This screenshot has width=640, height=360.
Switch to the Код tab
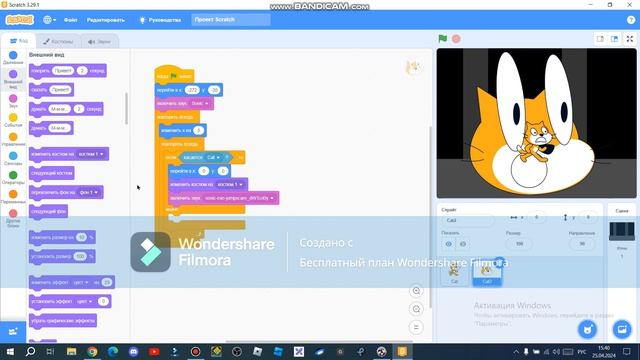click(x=19, y=41)
